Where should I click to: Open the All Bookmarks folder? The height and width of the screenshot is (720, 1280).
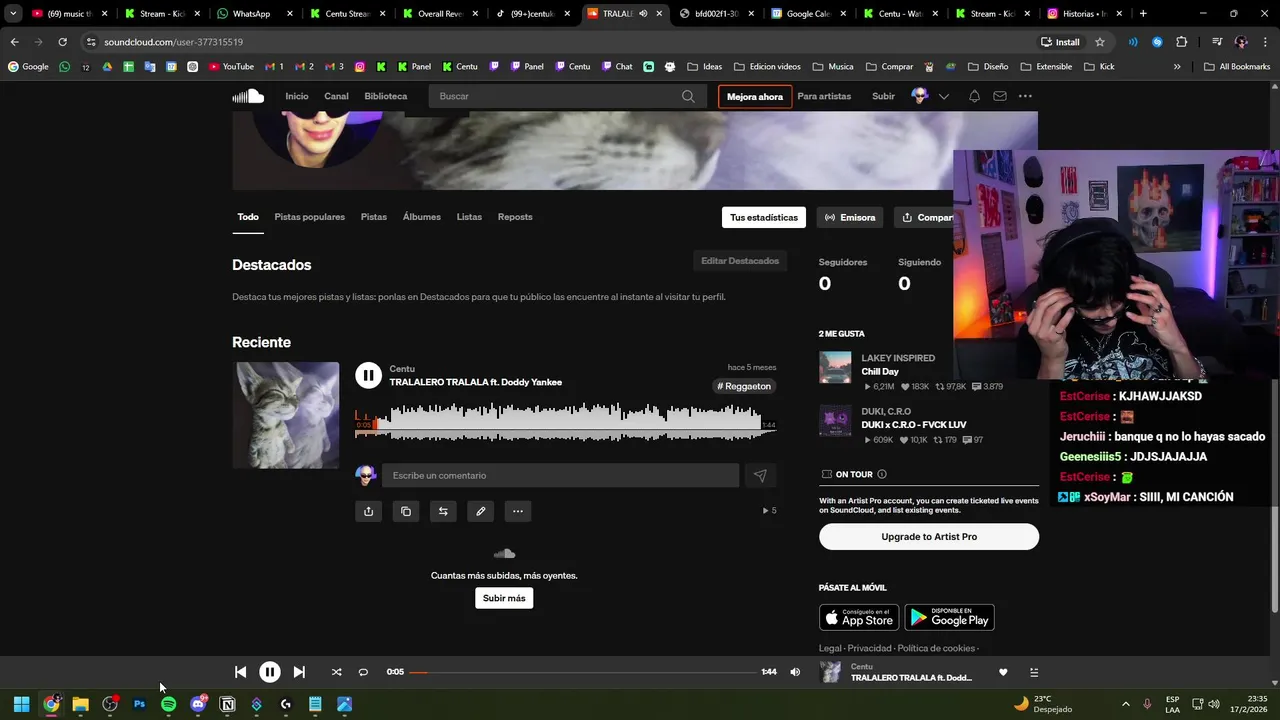click(1237, 67)
